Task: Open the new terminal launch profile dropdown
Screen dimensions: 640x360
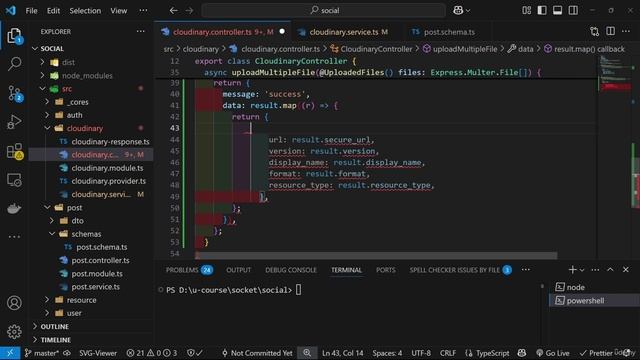Action: click(582, 270)
